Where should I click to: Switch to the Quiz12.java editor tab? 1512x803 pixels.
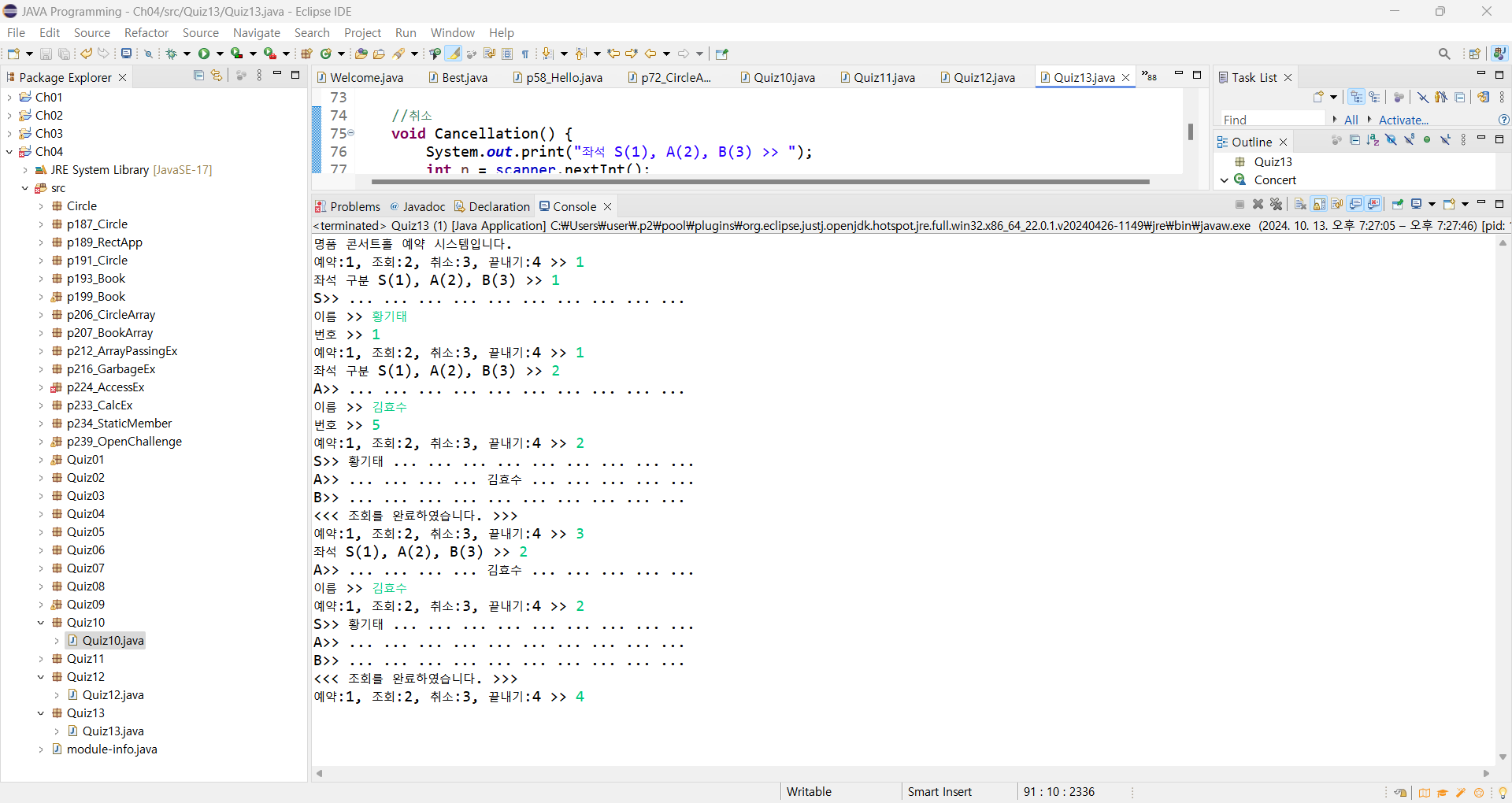click(977, 77)
